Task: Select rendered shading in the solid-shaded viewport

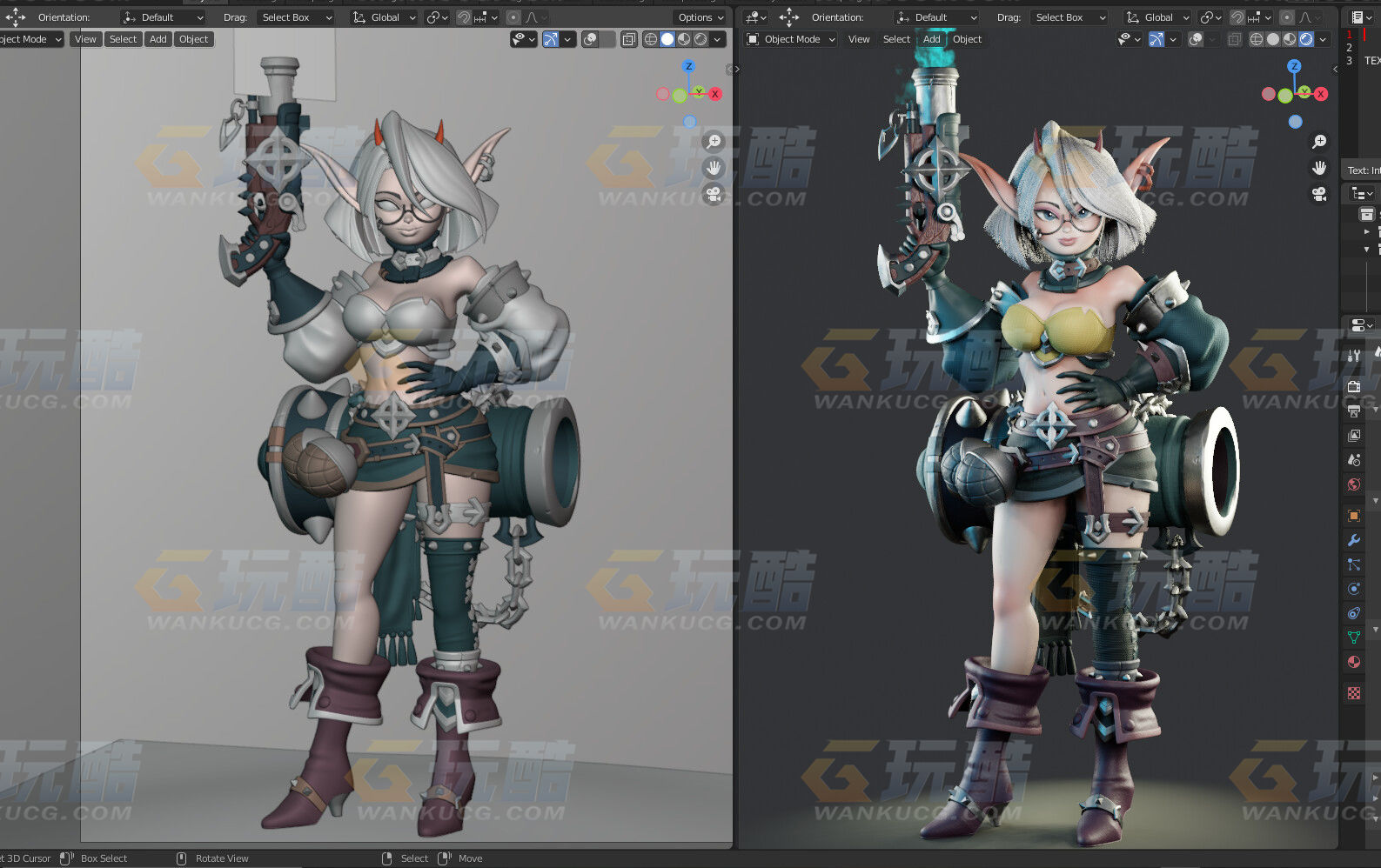Action: pos(701,39)
